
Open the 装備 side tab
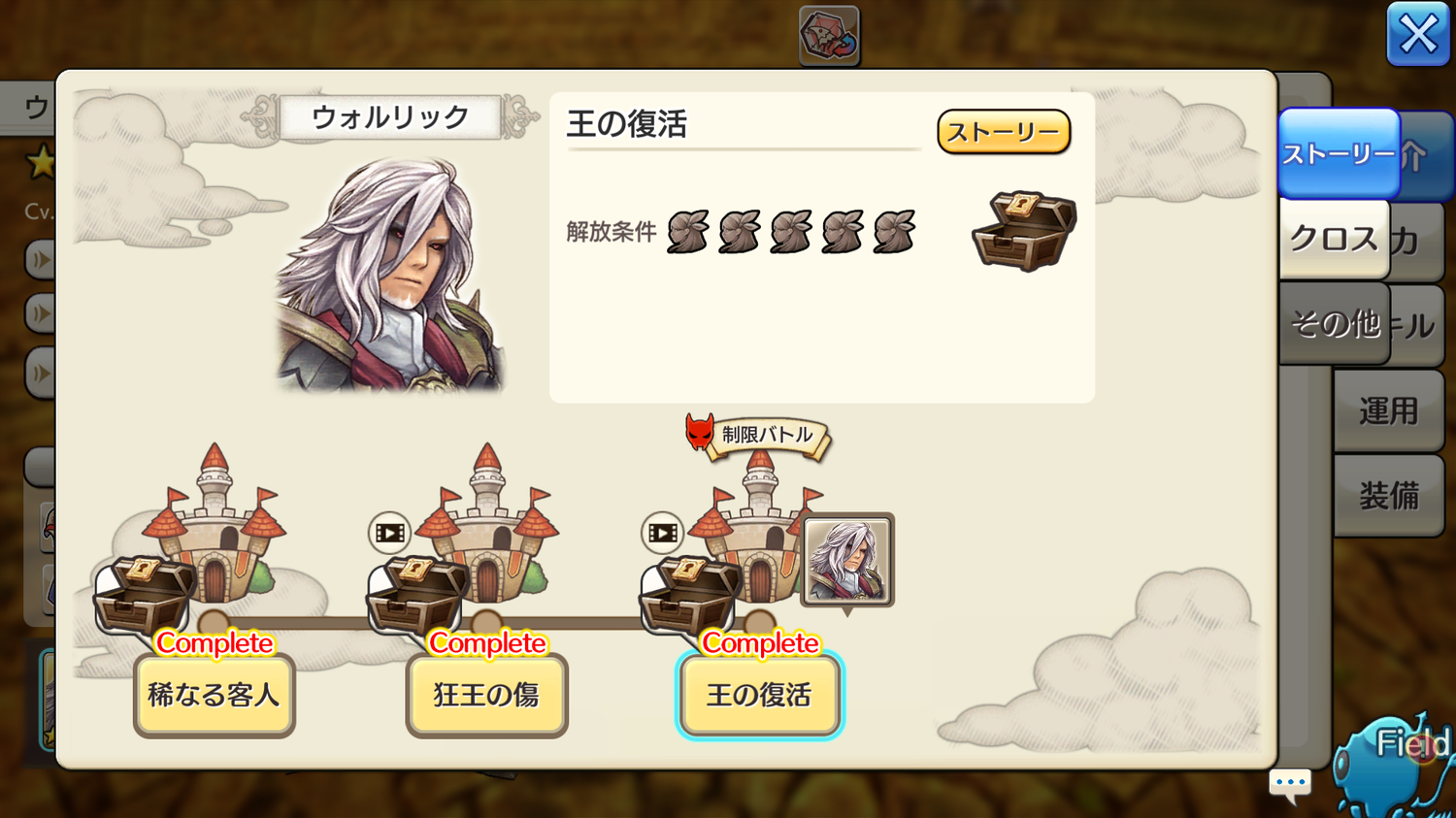click(1388, 496)
